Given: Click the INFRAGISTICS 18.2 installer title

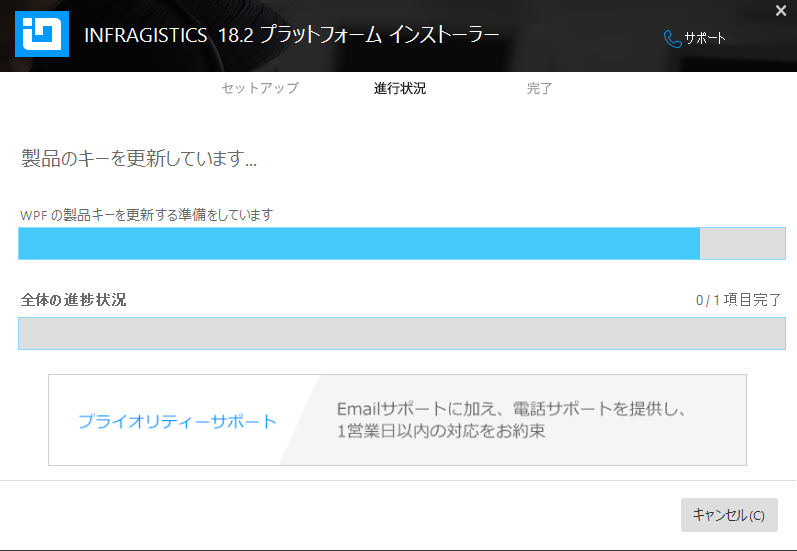Looking at the screenshot, I should point(291,35).
